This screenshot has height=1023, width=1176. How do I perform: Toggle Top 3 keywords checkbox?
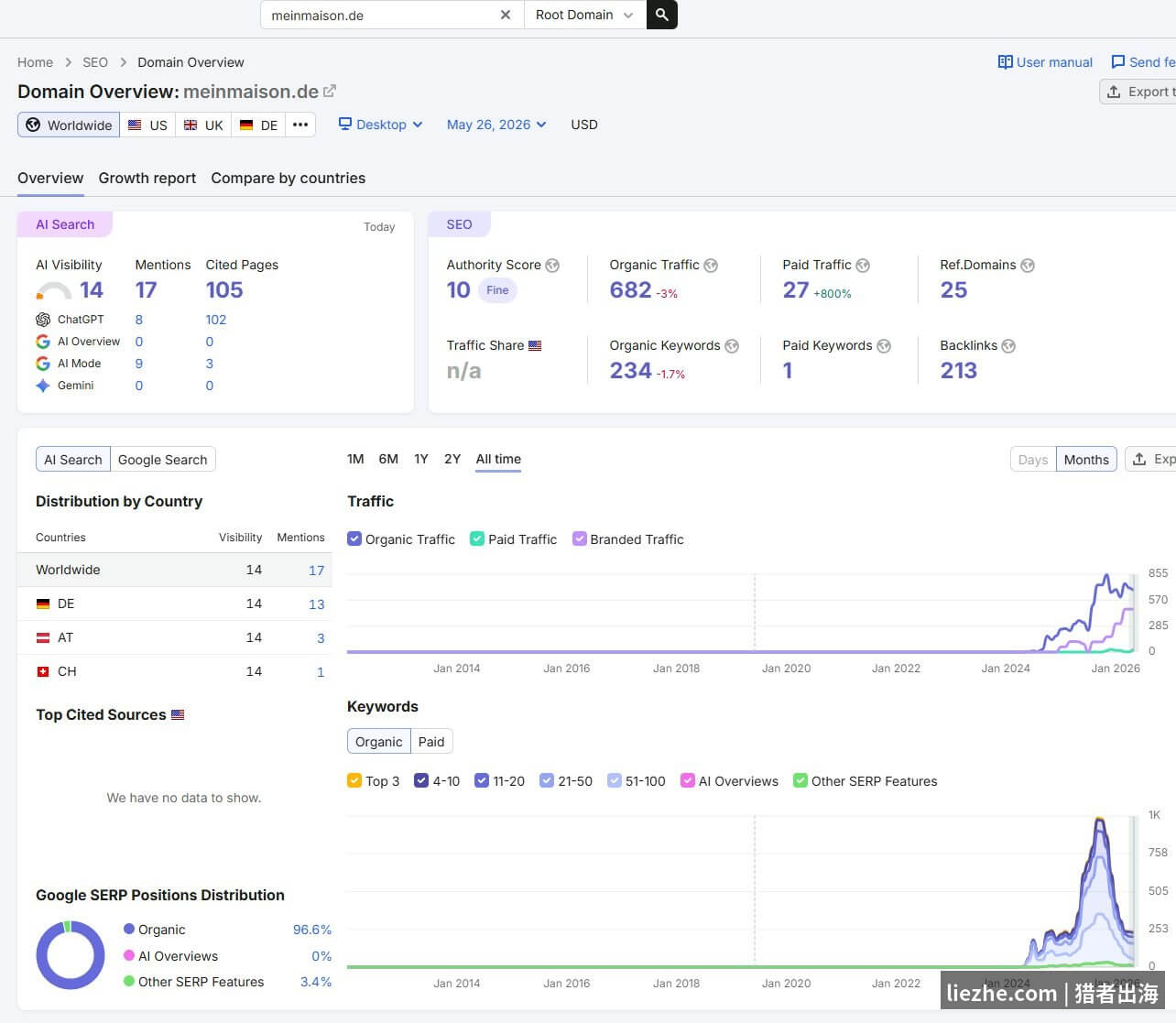(354, 780)
